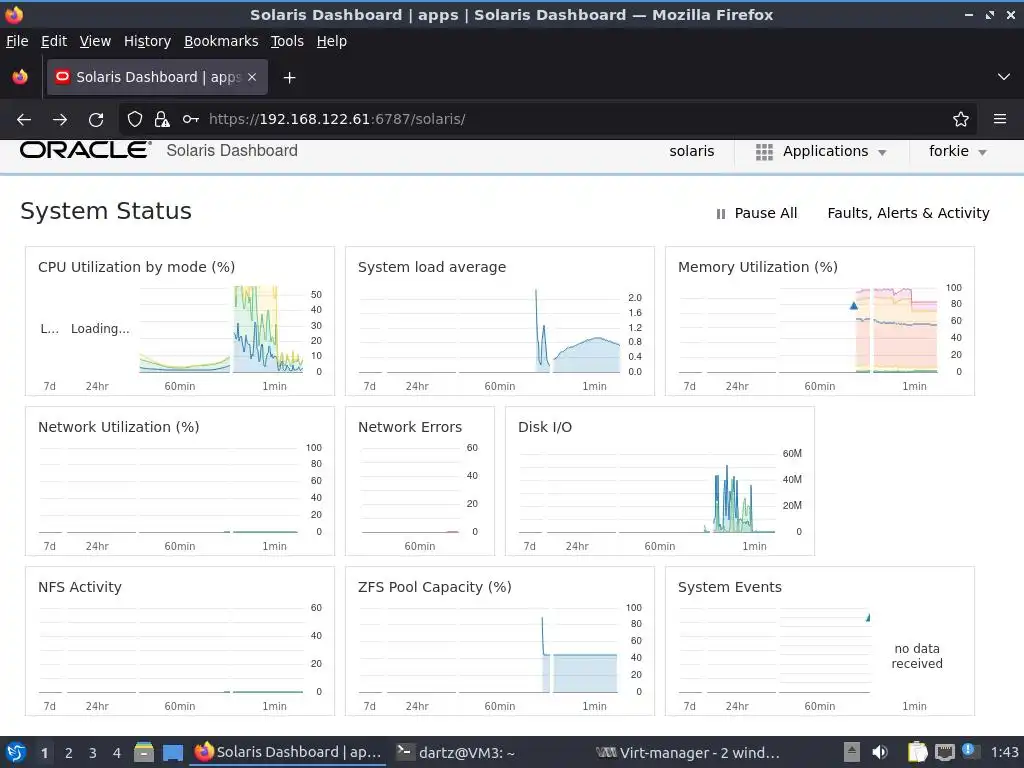This screenshot has width=1024, height=768.
Task: Click the Disk I/O chart title
Action: click(545, 427)
